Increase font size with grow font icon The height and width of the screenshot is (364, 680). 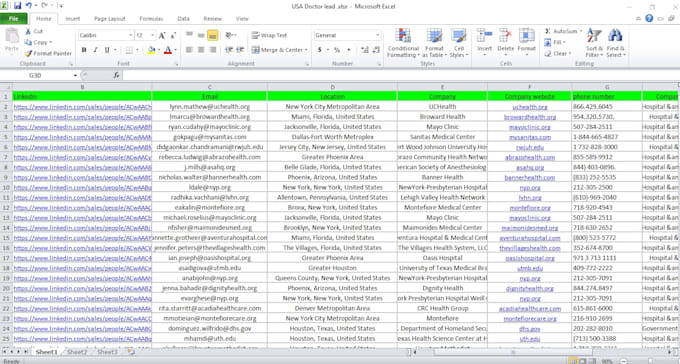[x=162, y=36]
